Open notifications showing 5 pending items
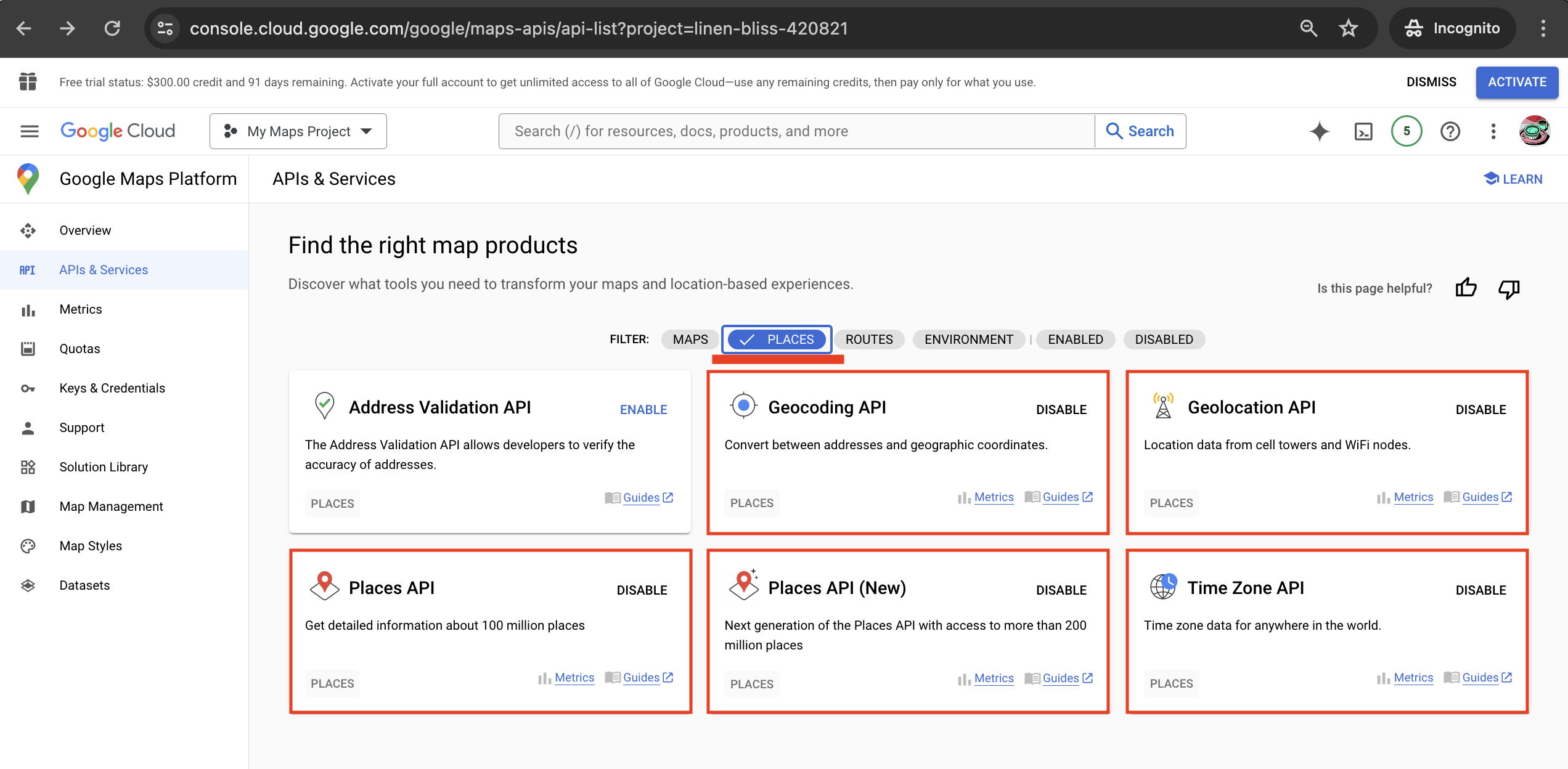 pos(1406,131)
